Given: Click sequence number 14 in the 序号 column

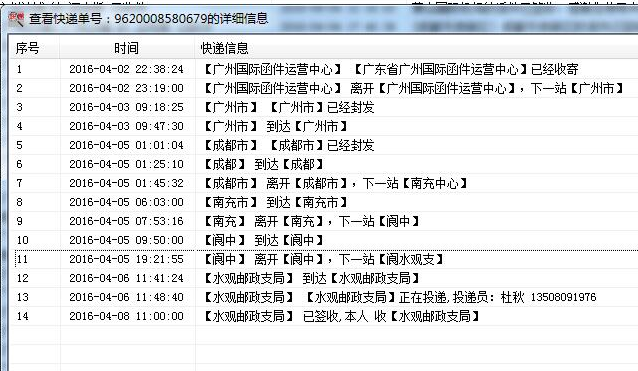Looking at the screenshot, I should click(22, 316).
